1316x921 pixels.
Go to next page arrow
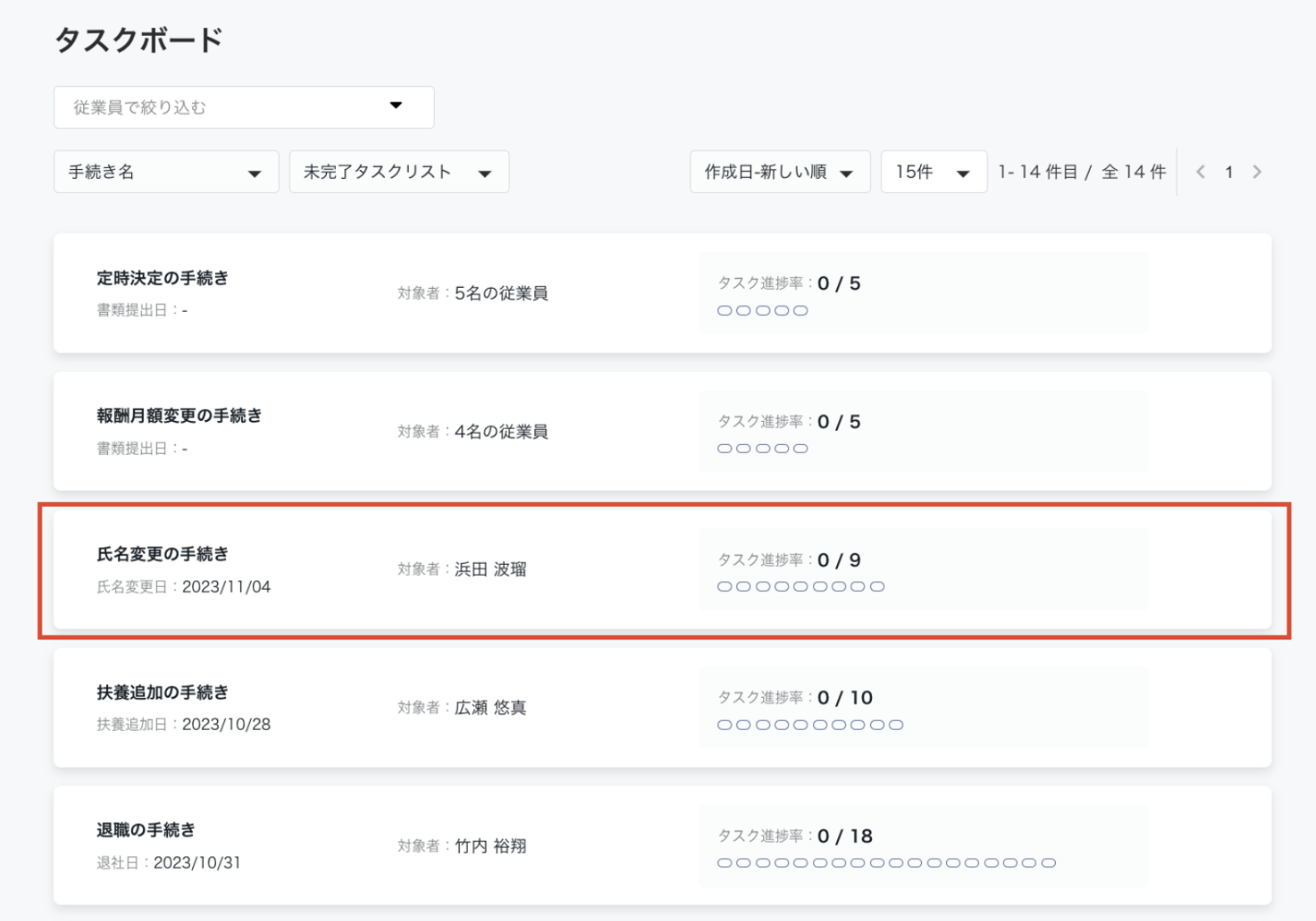(x=1257, y=172)
